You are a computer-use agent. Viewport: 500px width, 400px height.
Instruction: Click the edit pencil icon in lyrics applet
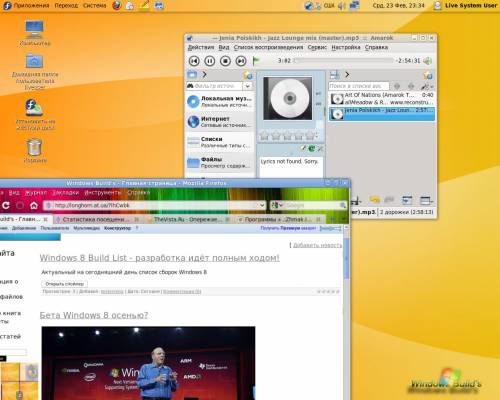[303, 149]
